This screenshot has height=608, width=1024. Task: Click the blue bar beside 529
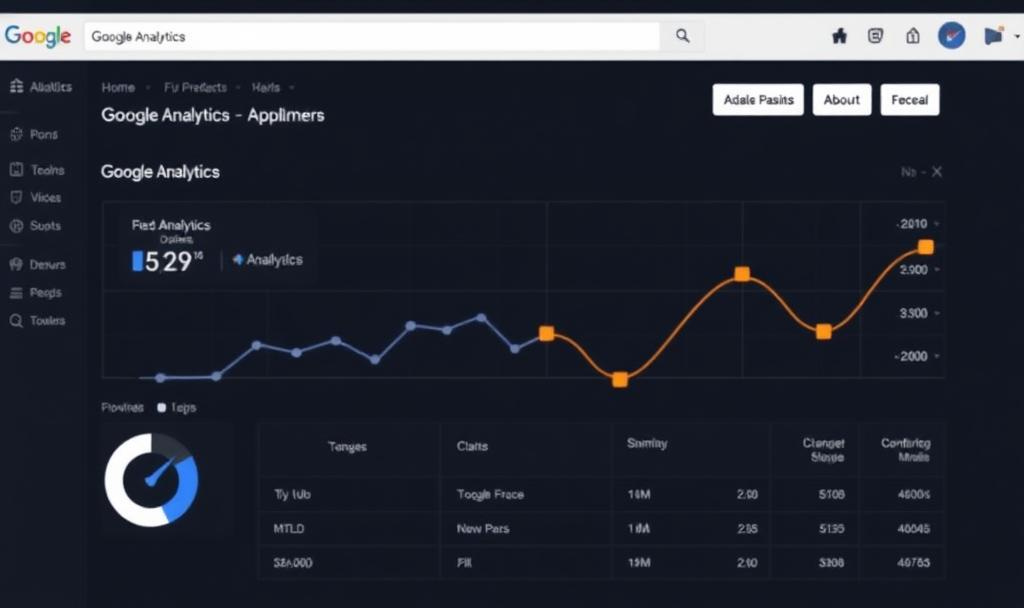(x=137, y=261)
